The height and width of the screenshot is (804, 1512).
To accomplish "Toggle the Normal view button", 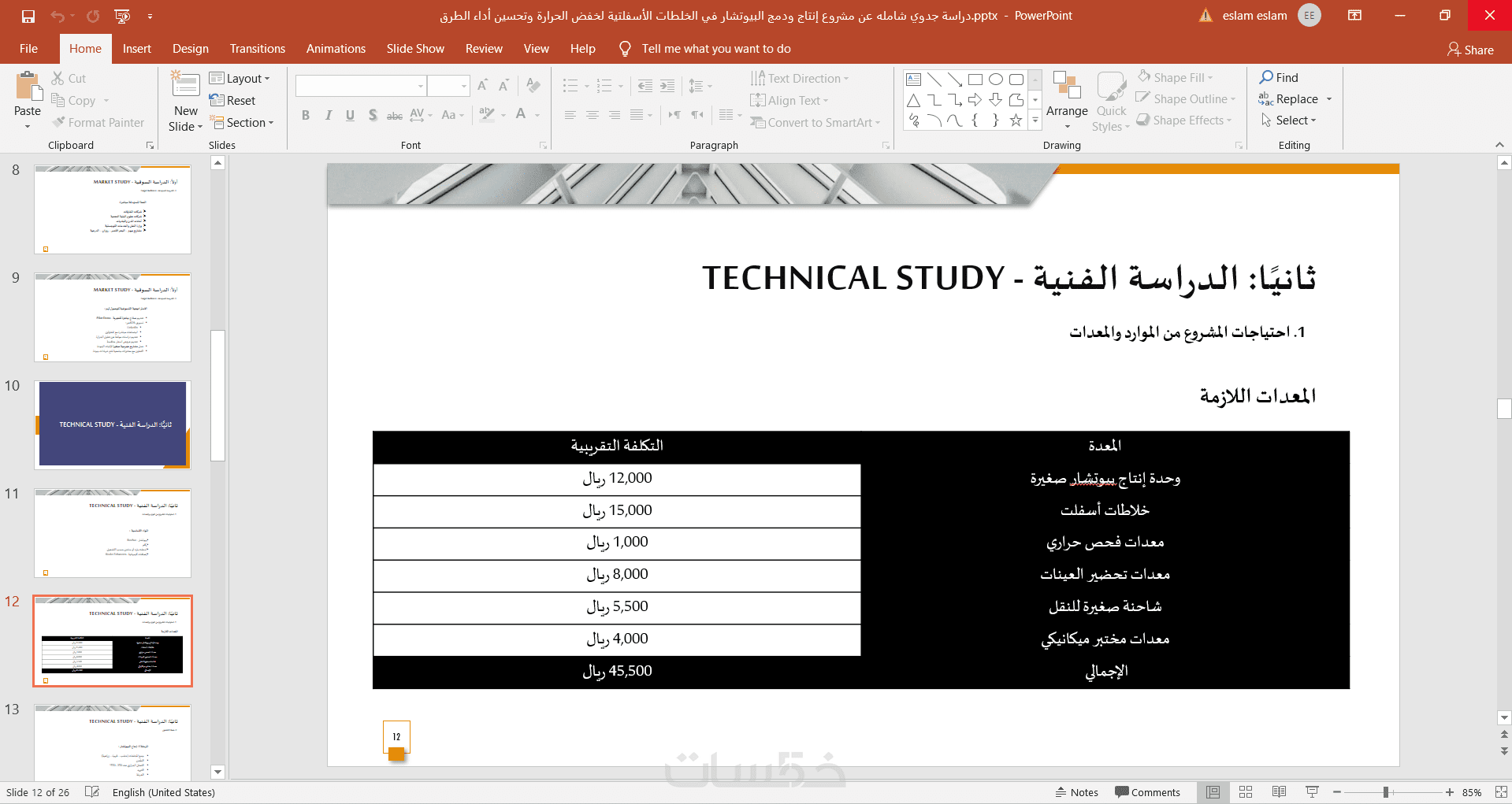I will coord(1213,792).
